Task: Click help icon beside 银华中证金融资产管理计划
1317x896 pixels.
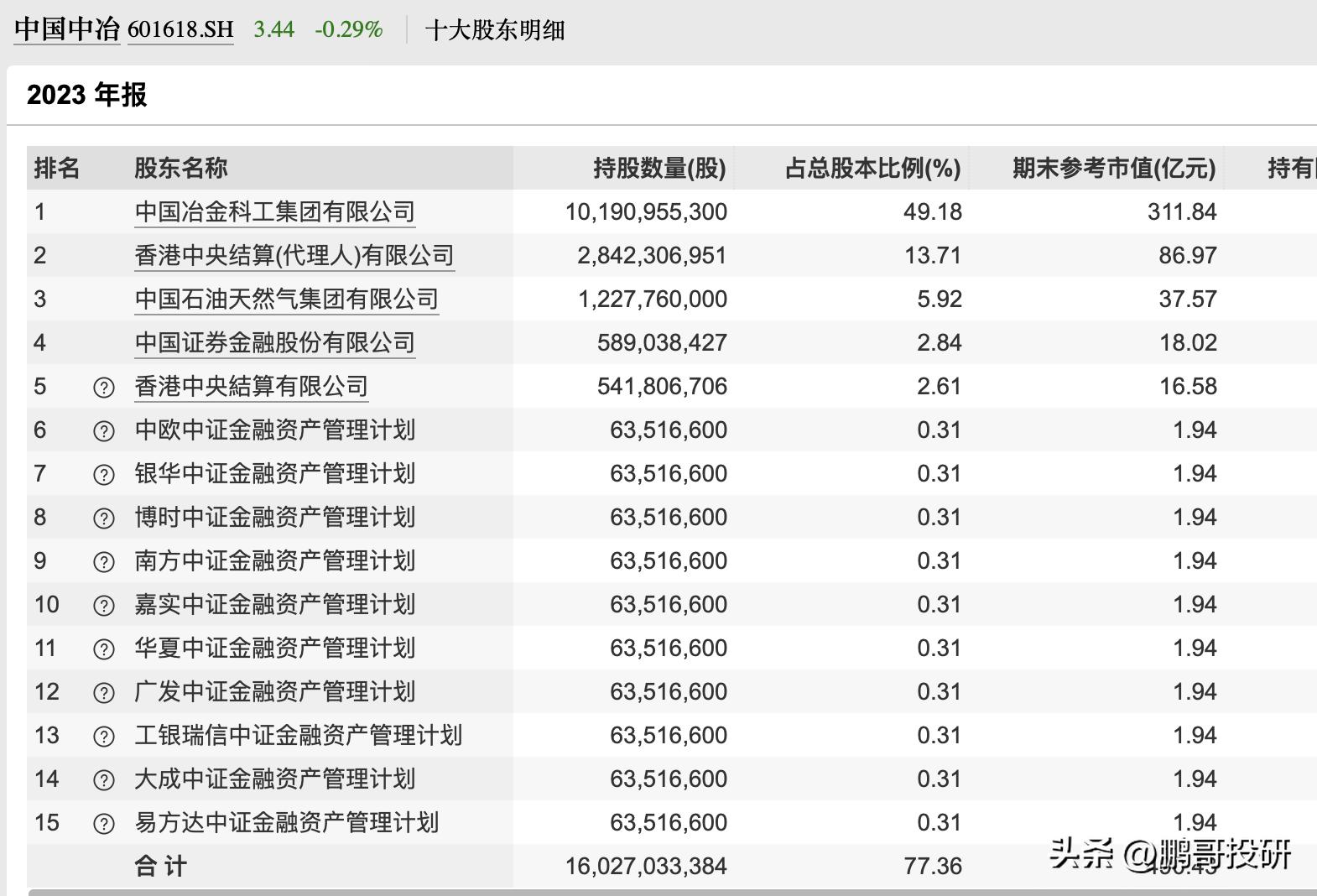Action: [x=103, y=475]
